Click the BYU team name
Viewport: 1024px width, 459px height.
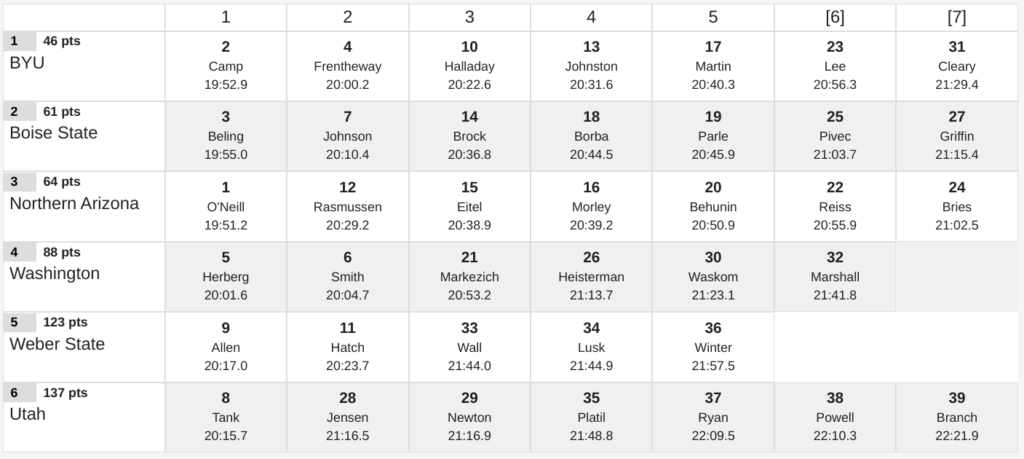tap(27, 63)
